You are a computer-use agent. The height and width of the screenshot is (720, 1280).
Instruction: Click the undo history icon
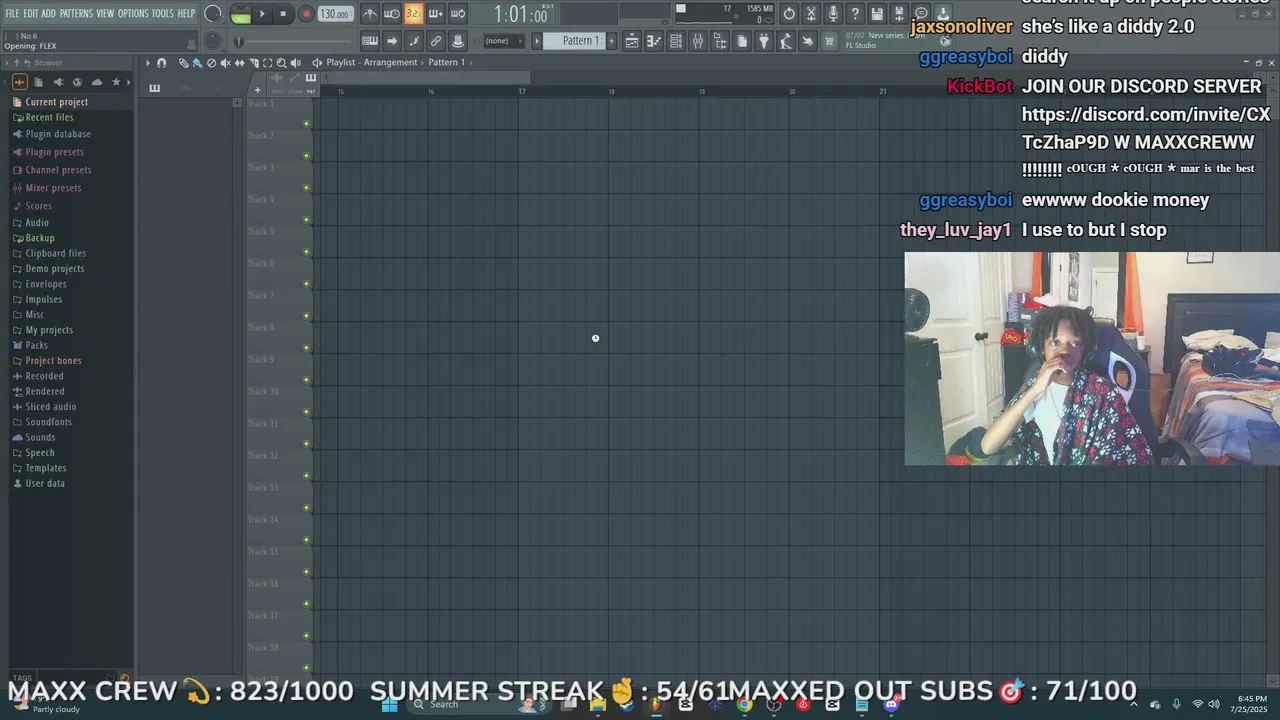click(x=789, y=14)
